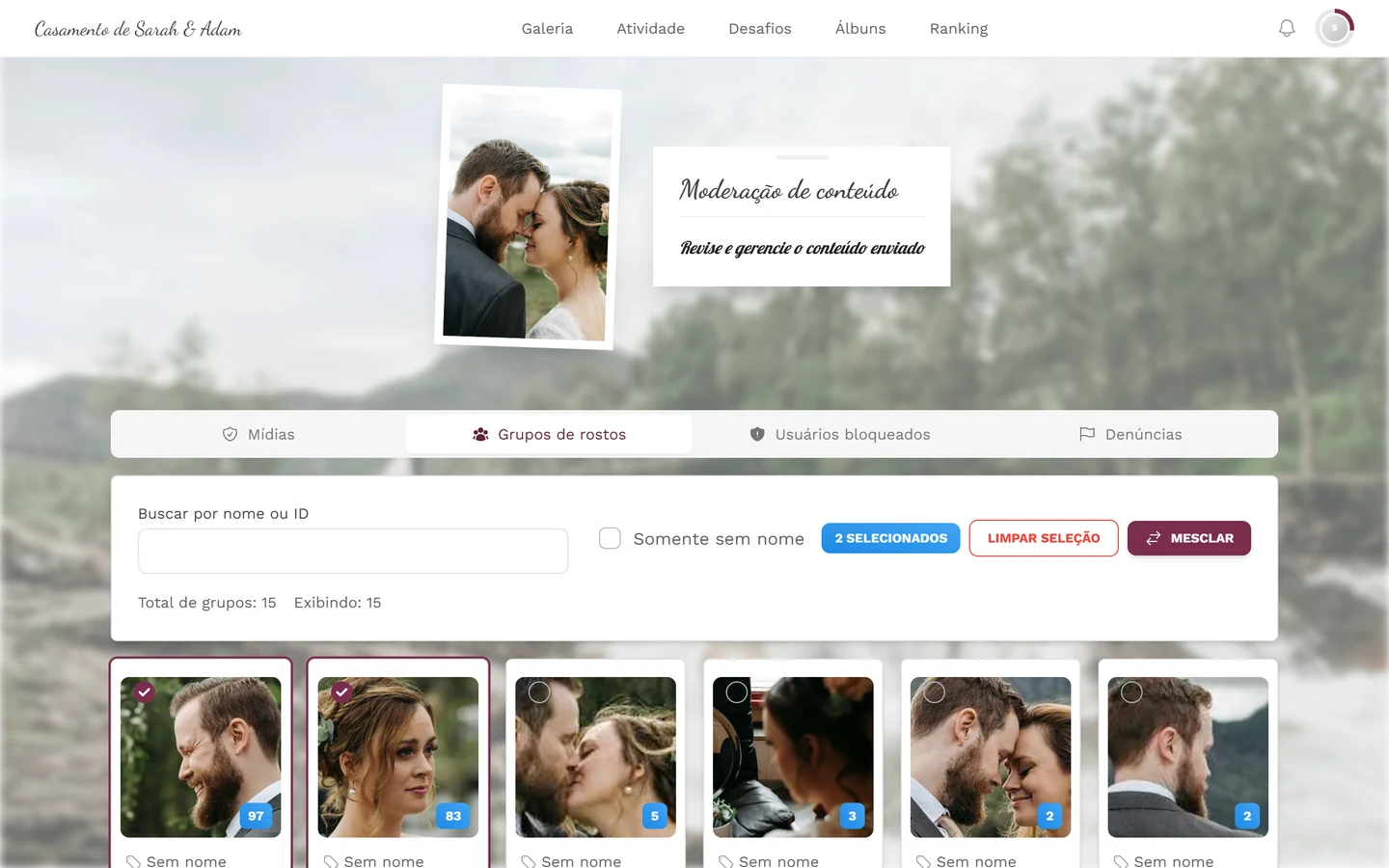Click the tag icon under 97-photo group

[x=133, y=861]
